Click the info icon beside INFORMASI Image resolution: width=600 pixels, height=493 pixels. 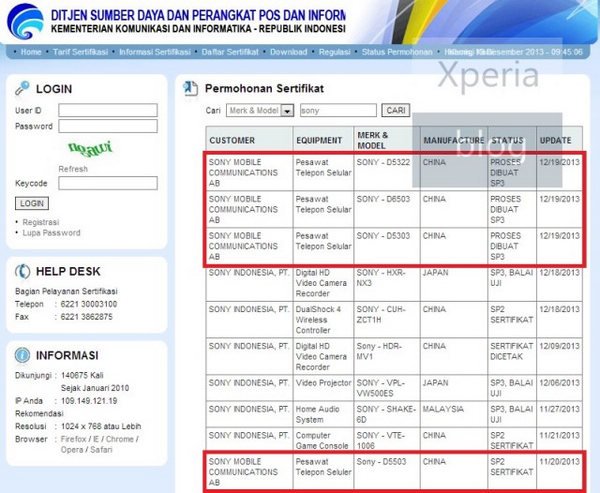22,355
